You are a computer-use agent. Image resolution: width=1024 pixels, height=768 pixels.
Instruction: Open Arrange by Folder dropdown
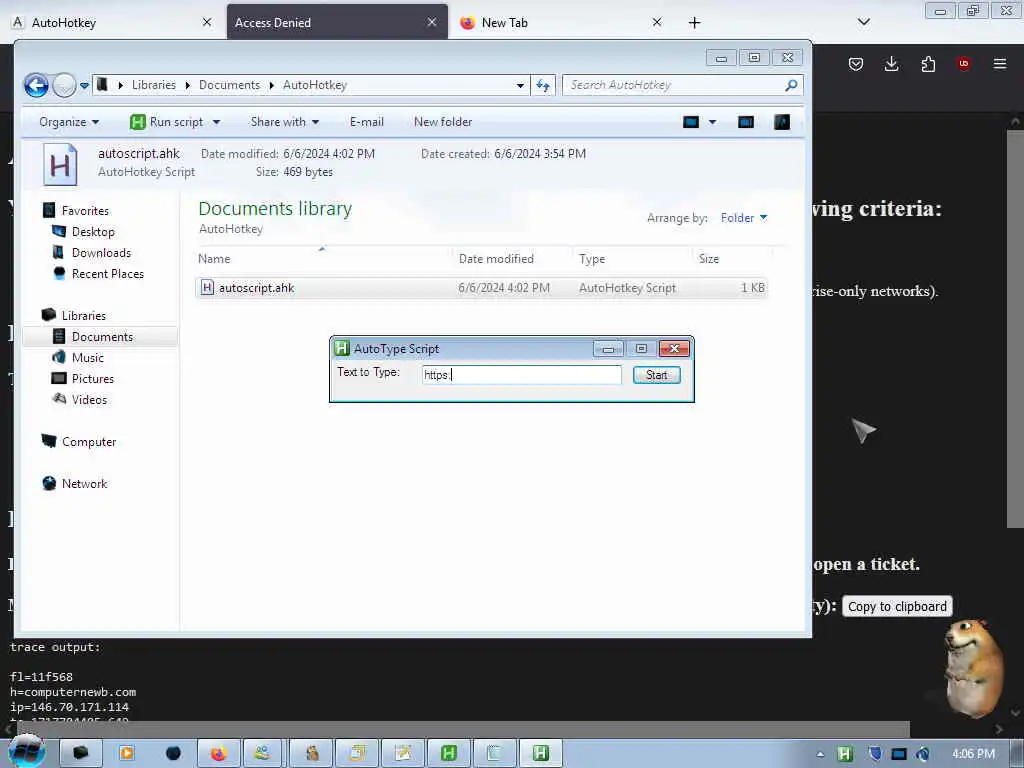(744, 218)
